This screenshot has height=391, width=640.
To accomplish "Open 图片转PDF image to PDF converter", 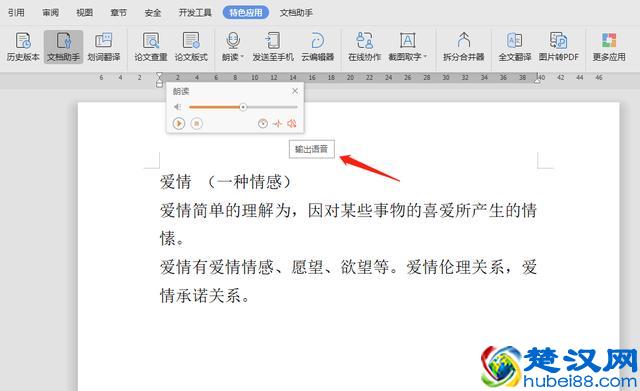I will coord(558,47).
